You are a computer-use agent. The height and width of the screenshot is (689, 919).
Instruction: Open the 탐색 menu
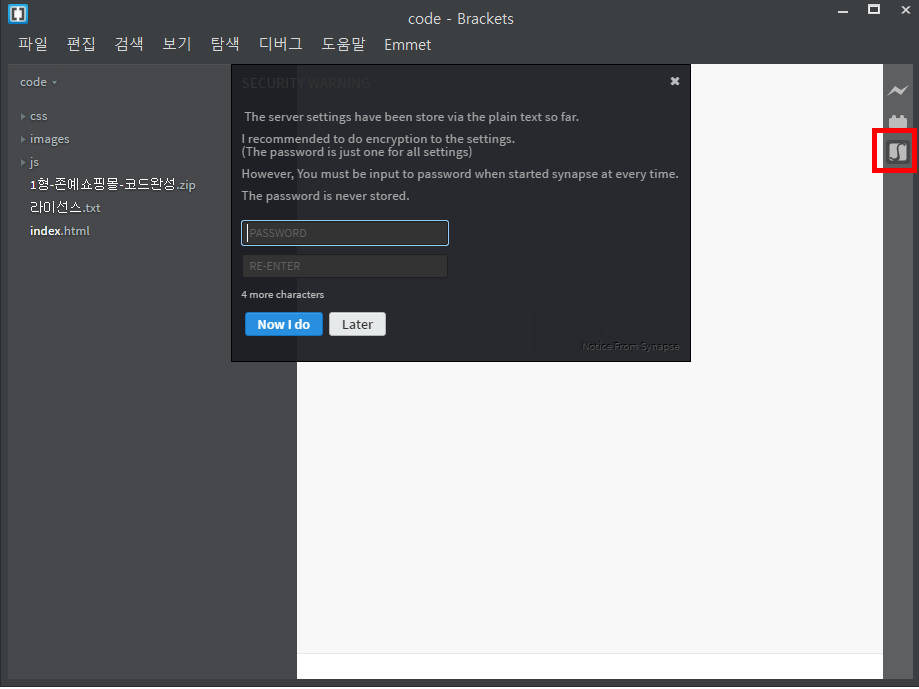[x=225, y=45]
